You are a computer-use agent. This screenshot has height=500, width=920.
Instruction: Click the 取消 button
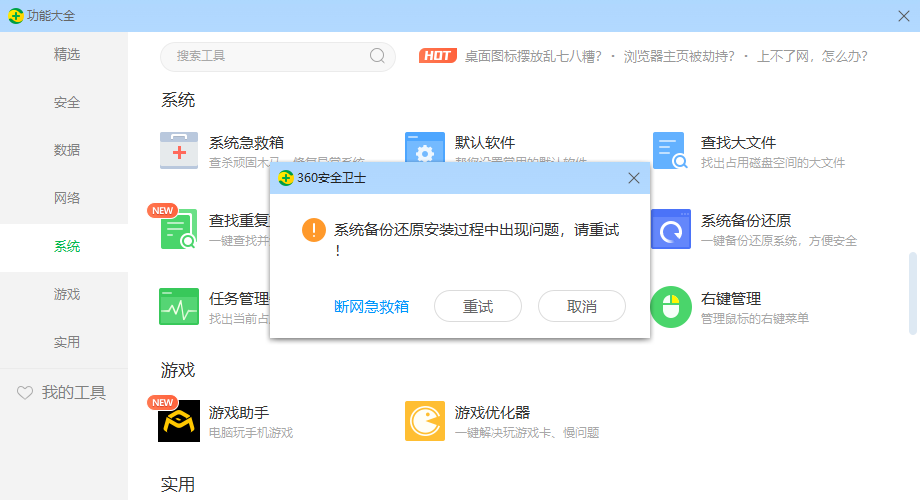(581, 306)
